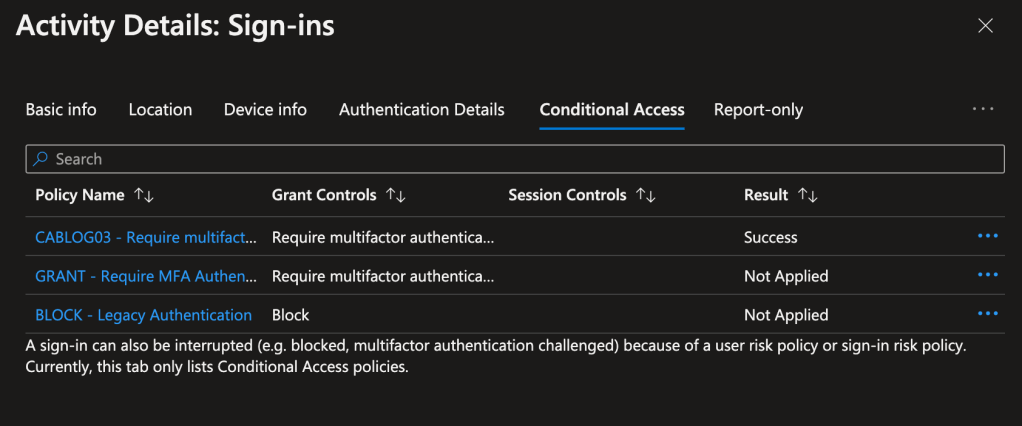Open CABLOG03 Require multifactor policy link
Screen dimensions: 1022x426
pos(143,237)
